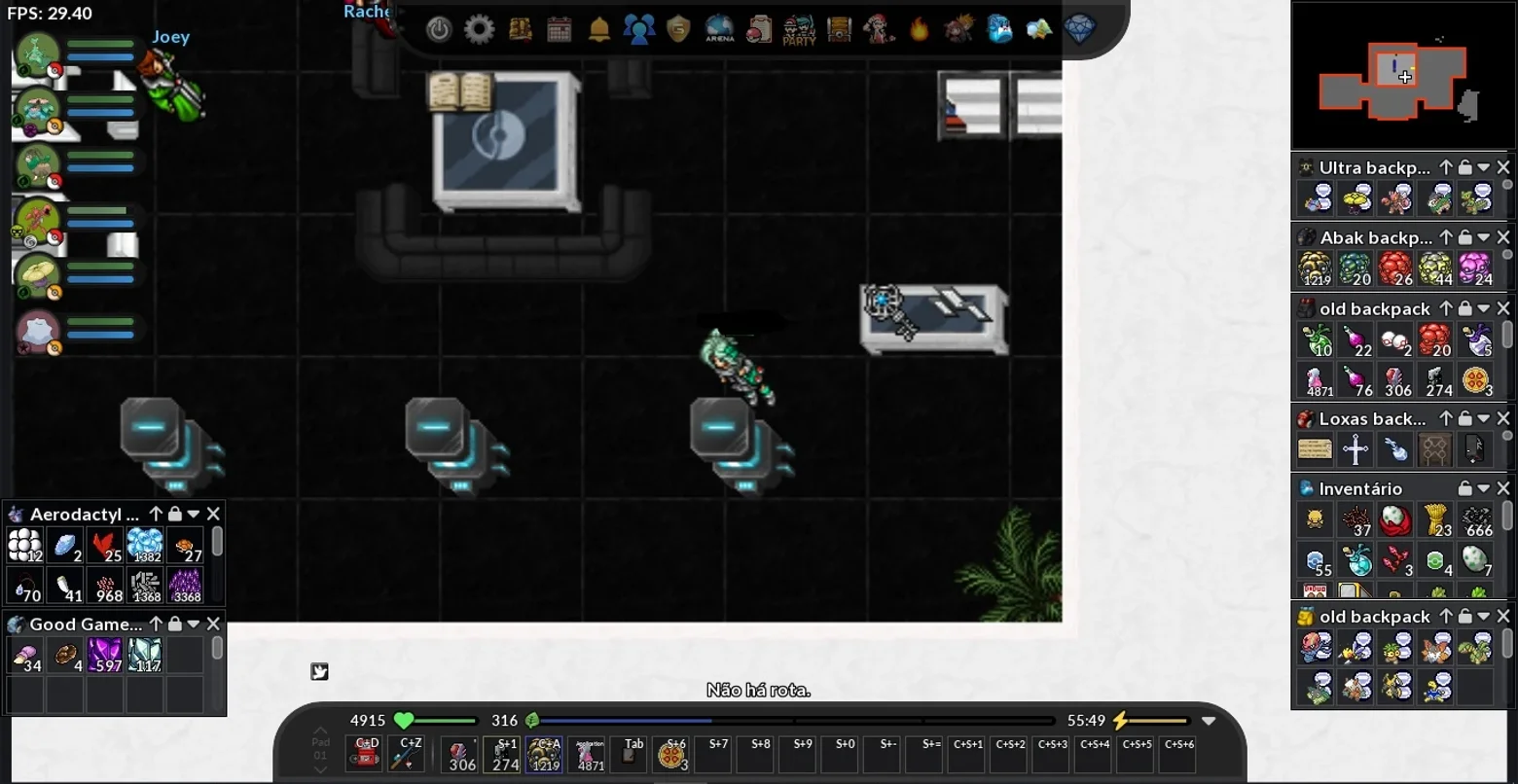This screenshot has width=1518, height=784.
Task: Open the calendar icon in toolbar
Action: click(x=560, y=30)
